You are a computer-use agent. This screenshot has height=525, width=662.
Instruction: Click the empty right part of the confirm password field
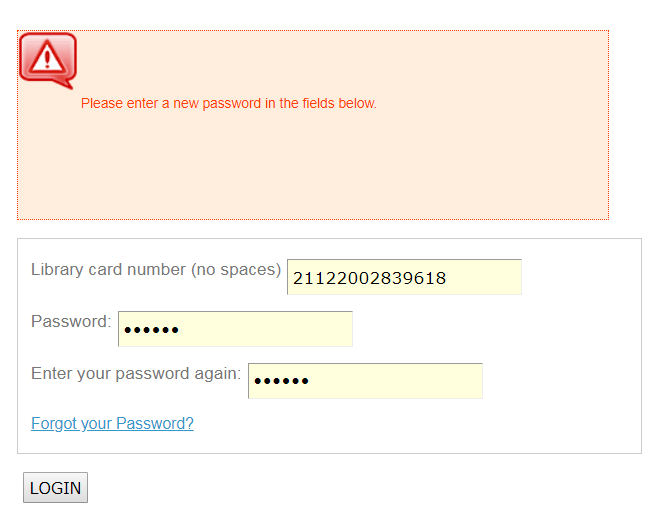[395, 381]
